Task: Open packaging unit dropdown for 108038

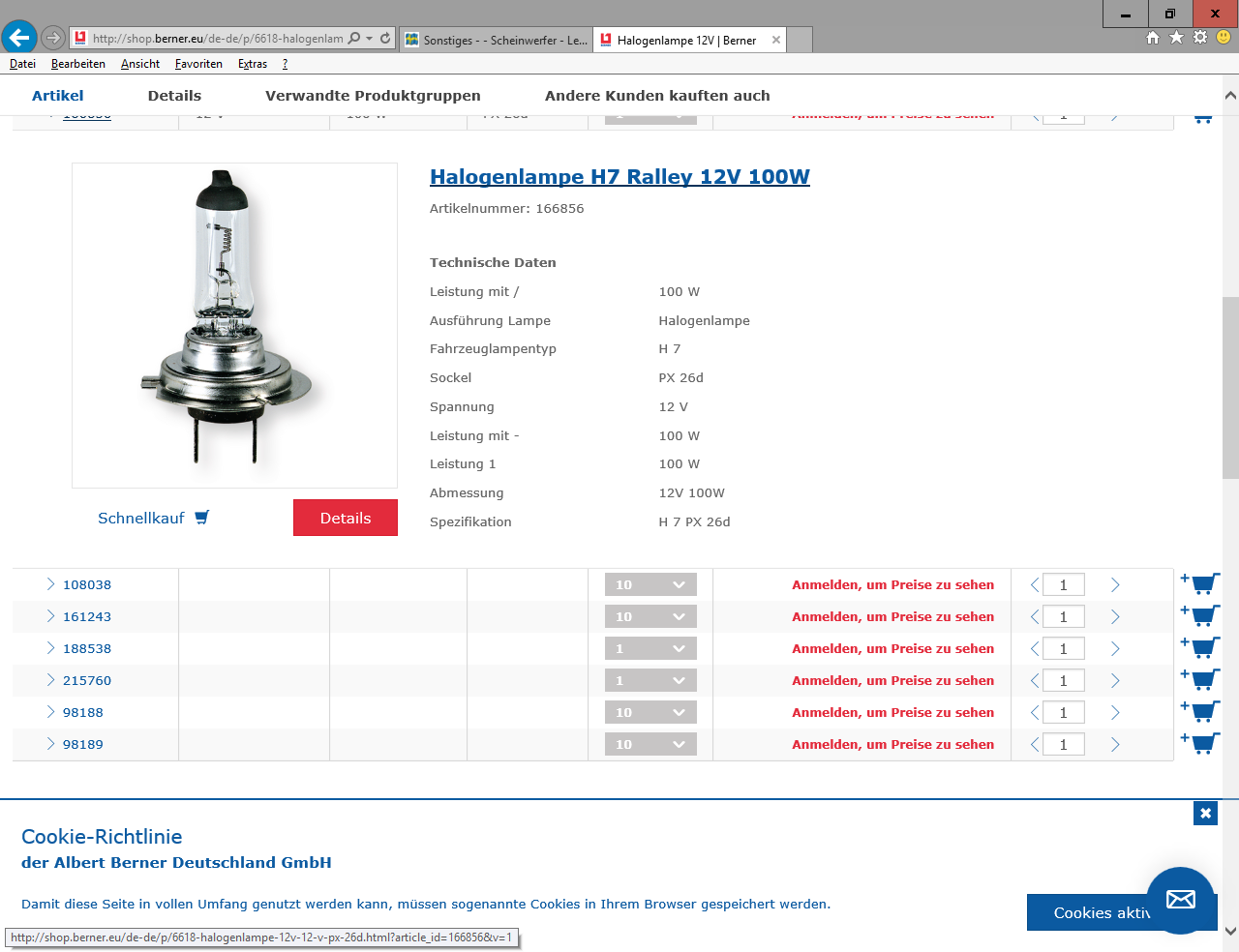Action: coord(650,584)
